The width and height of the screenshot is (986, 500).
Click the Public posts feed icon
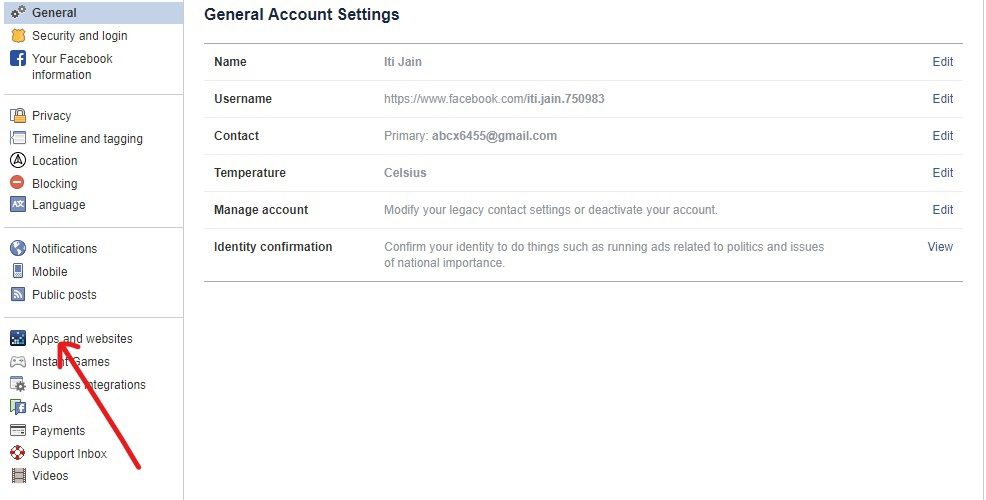tap(18, 294)
